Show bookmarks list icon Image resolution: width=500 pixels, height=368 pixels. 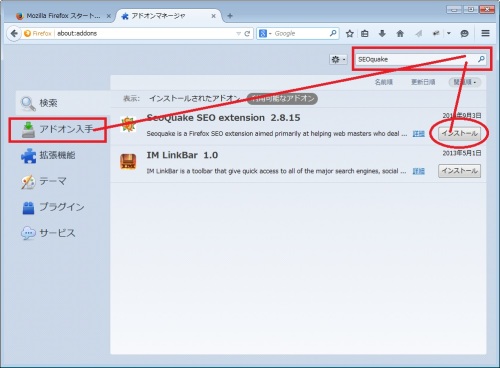[365, 33]
